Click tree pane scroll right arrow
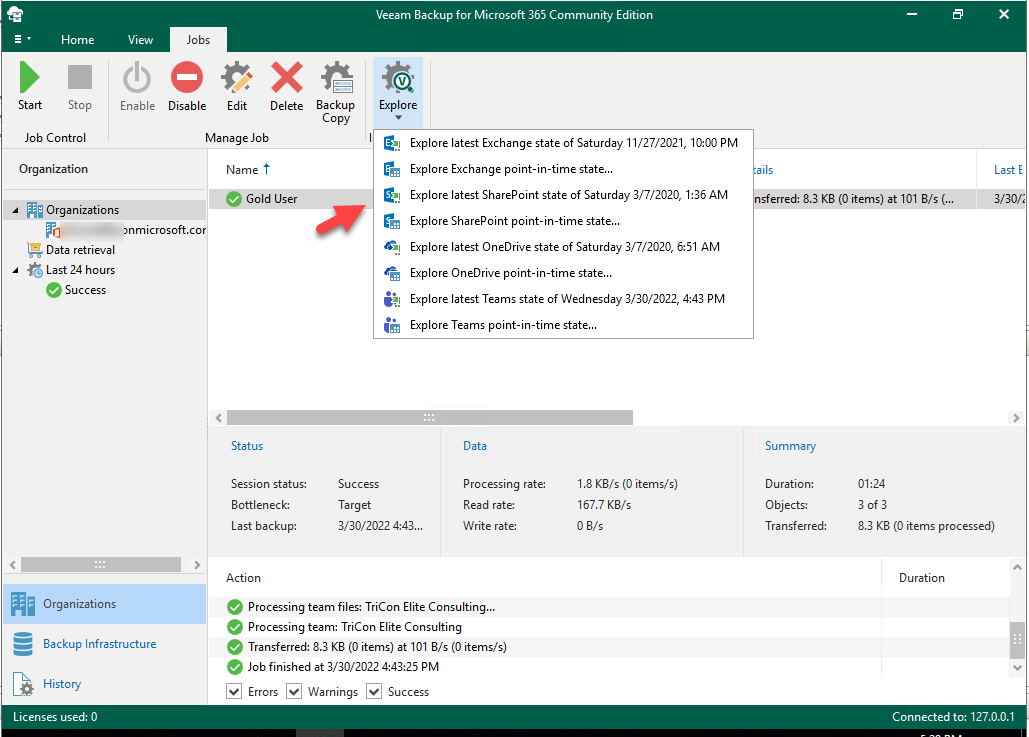Screen dimensions: 1029x737 point(197,564)
